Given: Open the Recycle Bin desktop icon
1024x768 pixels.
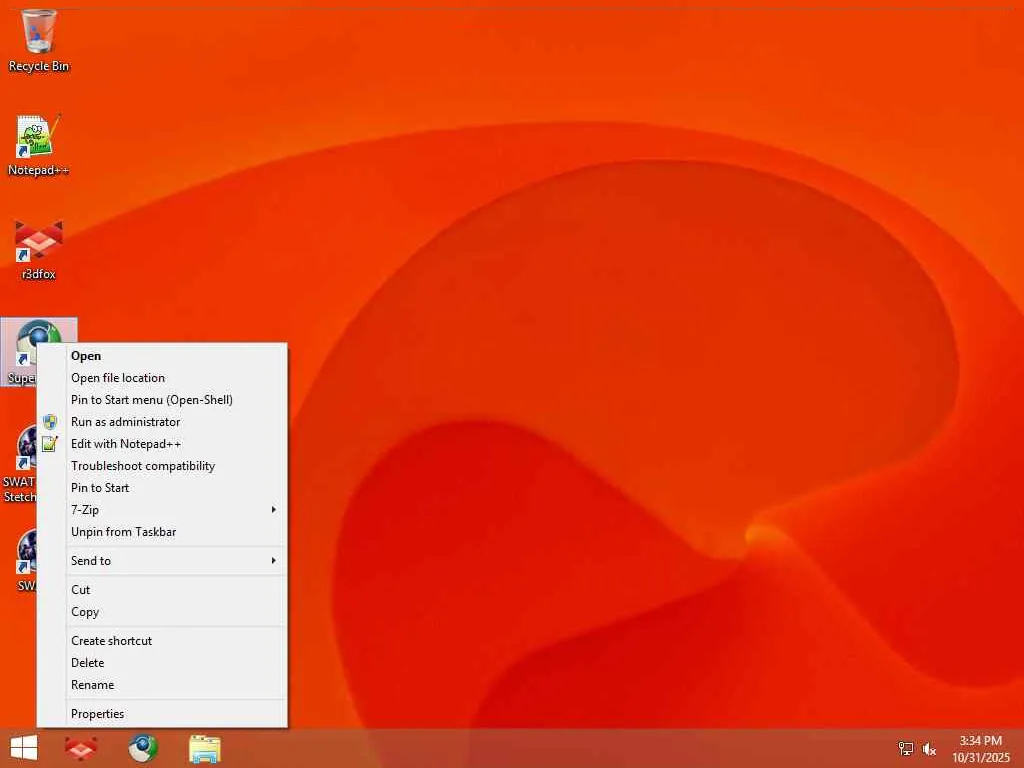Looking at the screenshot, I should [39, 40].
